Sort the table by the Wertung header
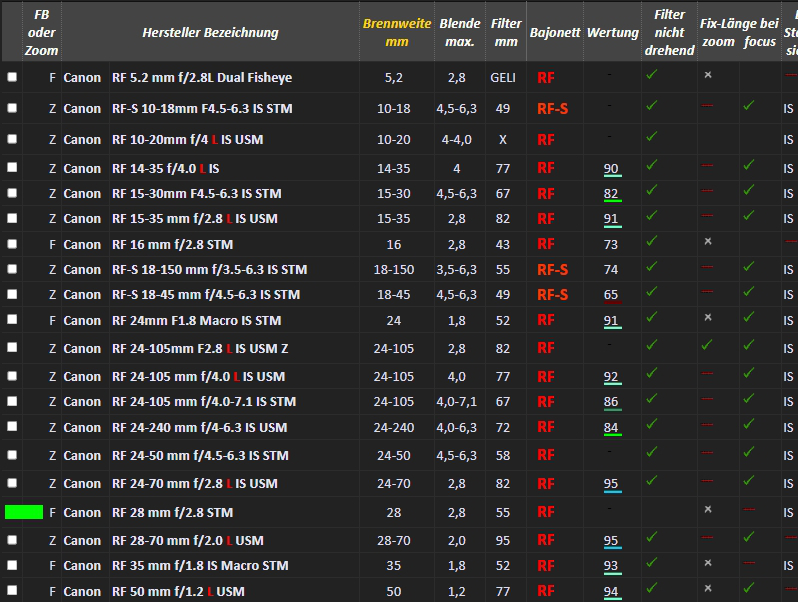Image resolution: width=798 pixels, height=602 pixels. tap(612, 32)
